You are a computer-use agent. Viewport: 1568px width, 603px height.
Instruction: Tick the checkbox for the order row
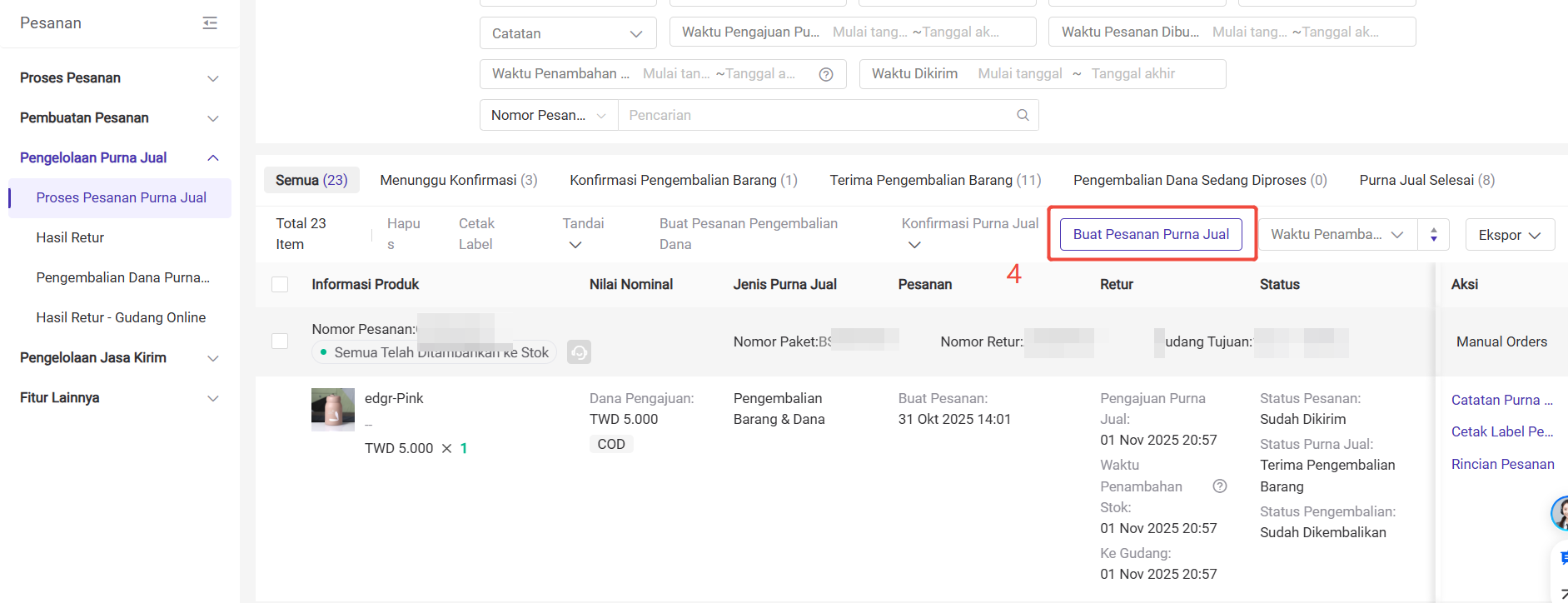280,341
